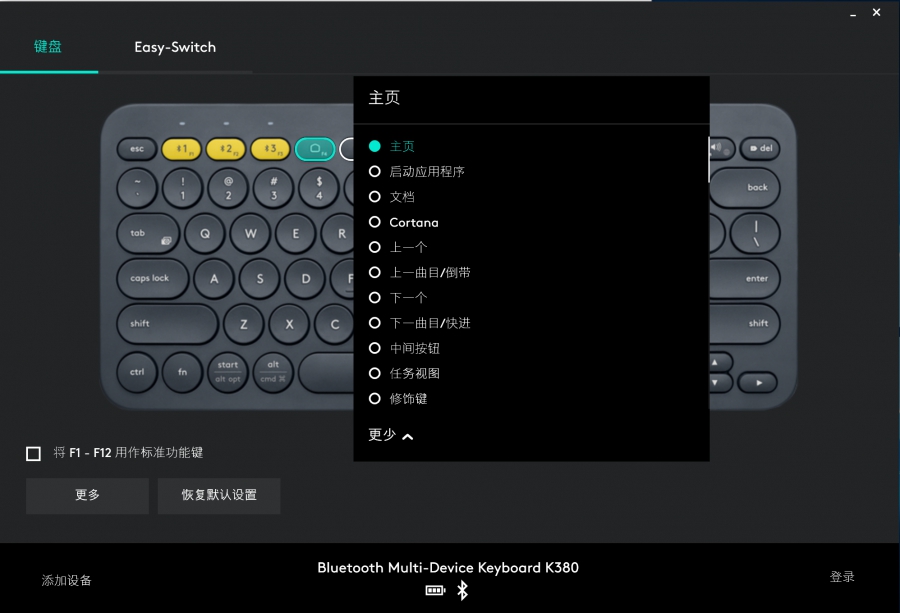Click the 恢复默认设置 button
900x613 pixels.
point(219,495)
